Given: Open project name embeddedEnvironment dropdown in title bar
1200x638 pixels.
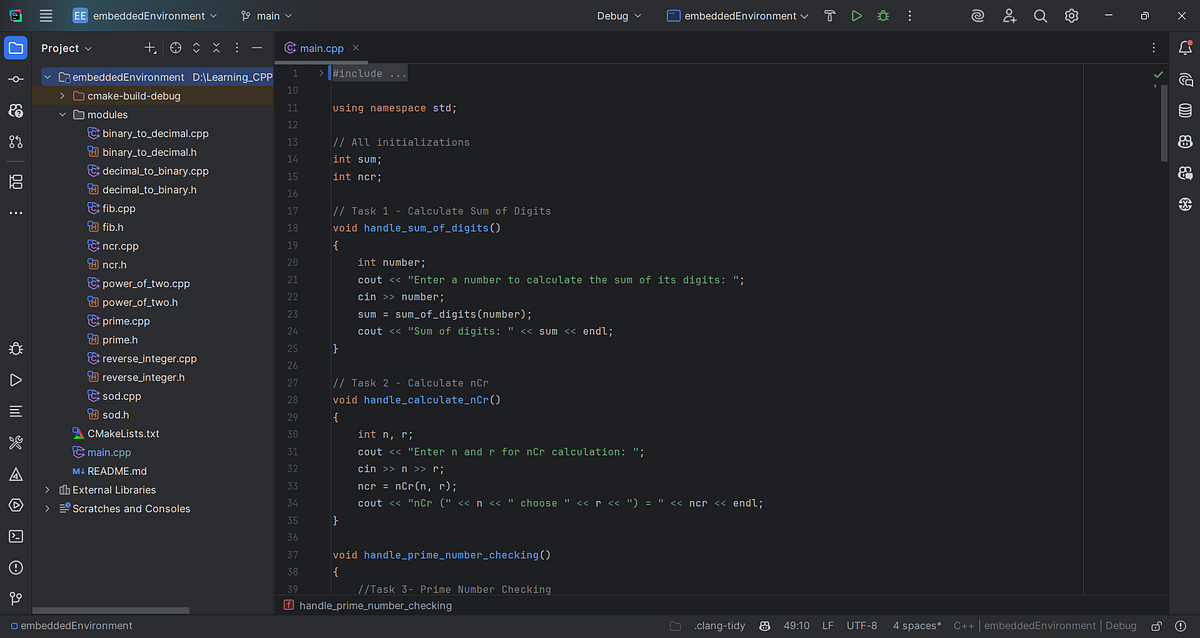Looking at the screenshot, I should [x=145, y=16].
